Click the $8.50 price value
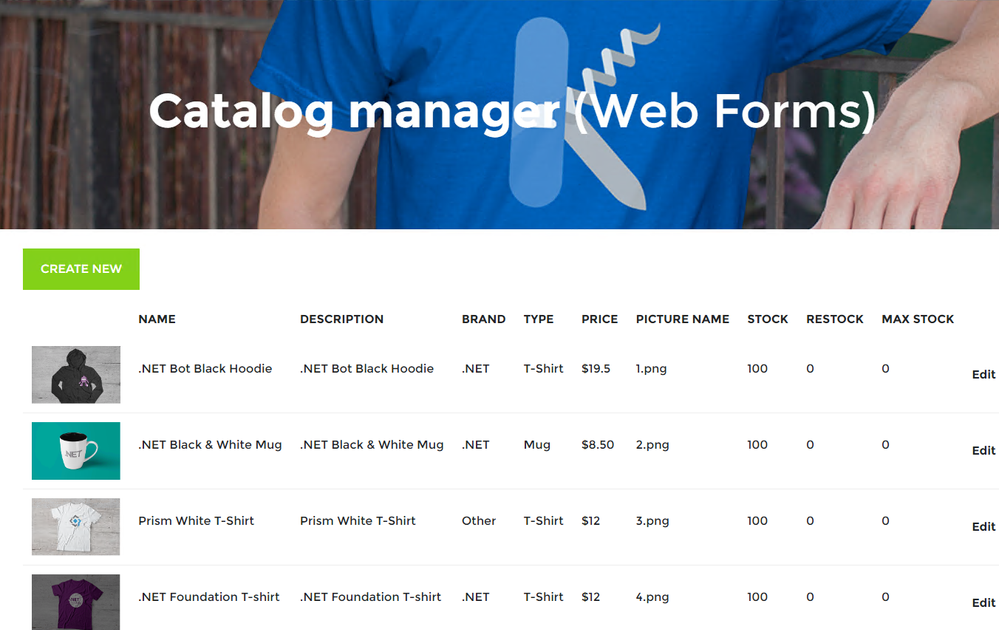This screenshot has height=630, width=999. pos(598,445)
